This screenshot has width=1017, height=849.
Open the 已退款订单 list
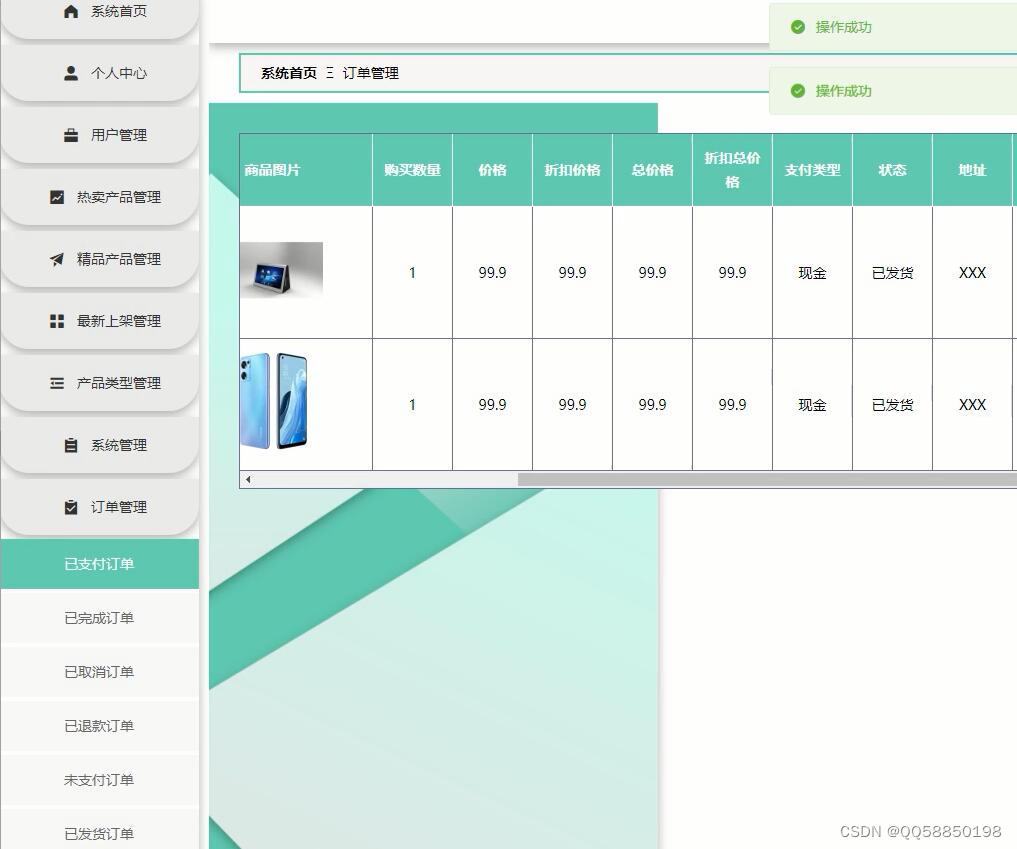click(100, 726)
